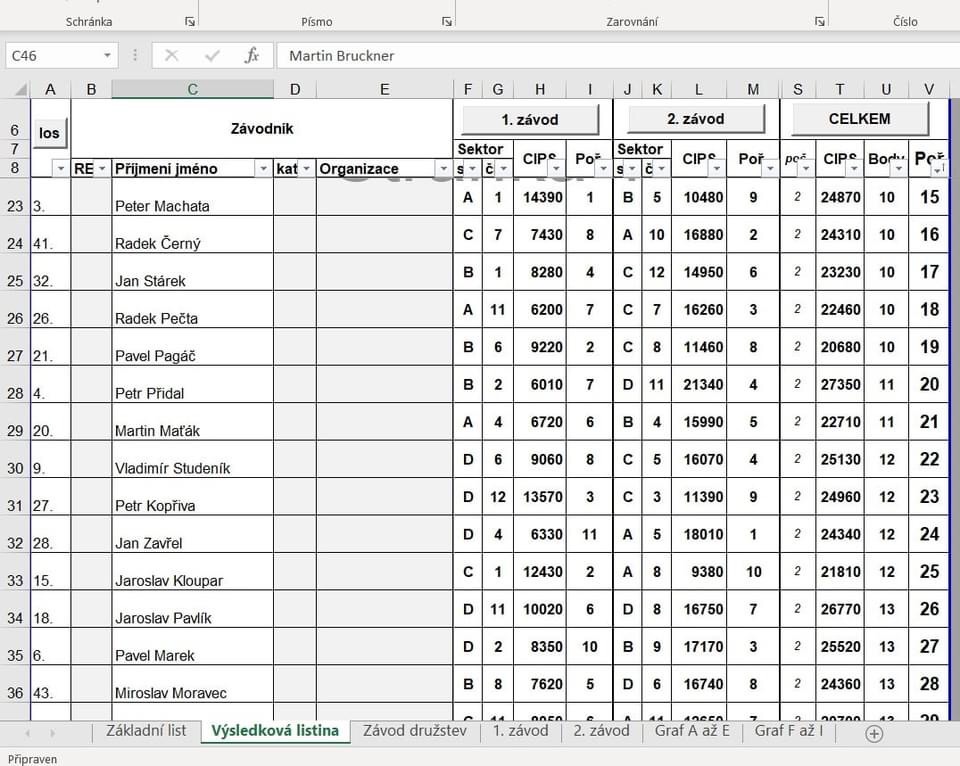
Task: Click the 2. závod button
Action: click(x=696, y=119)
